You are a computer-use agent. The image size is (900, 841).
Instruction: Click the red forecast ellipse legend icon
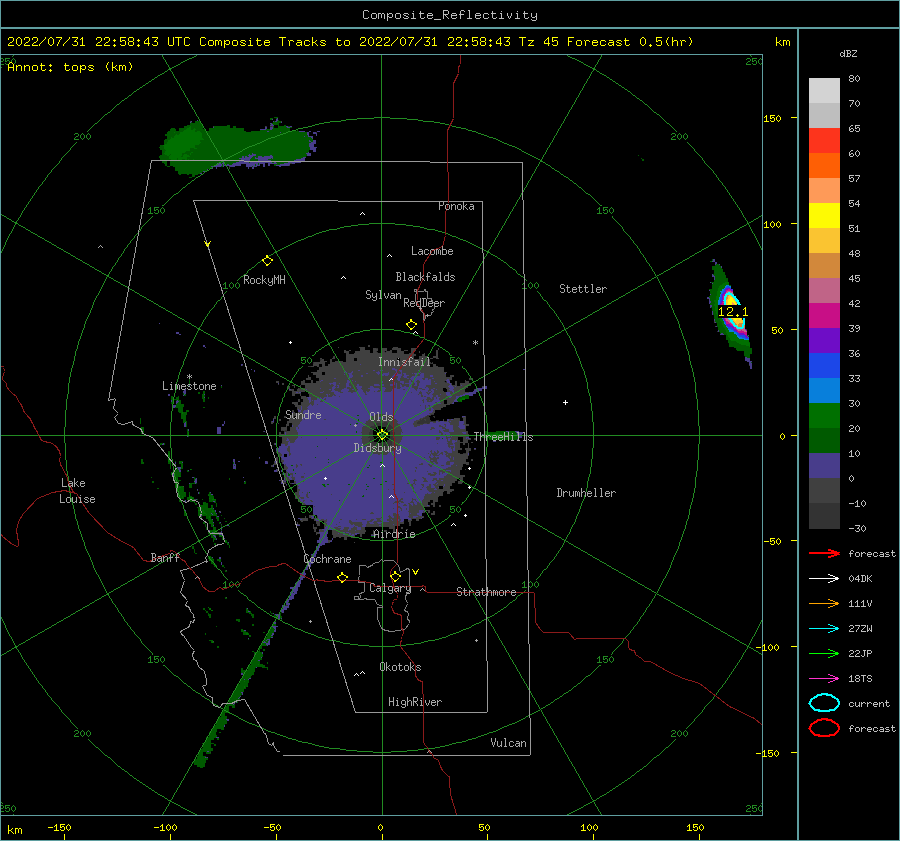coord(824,728)
